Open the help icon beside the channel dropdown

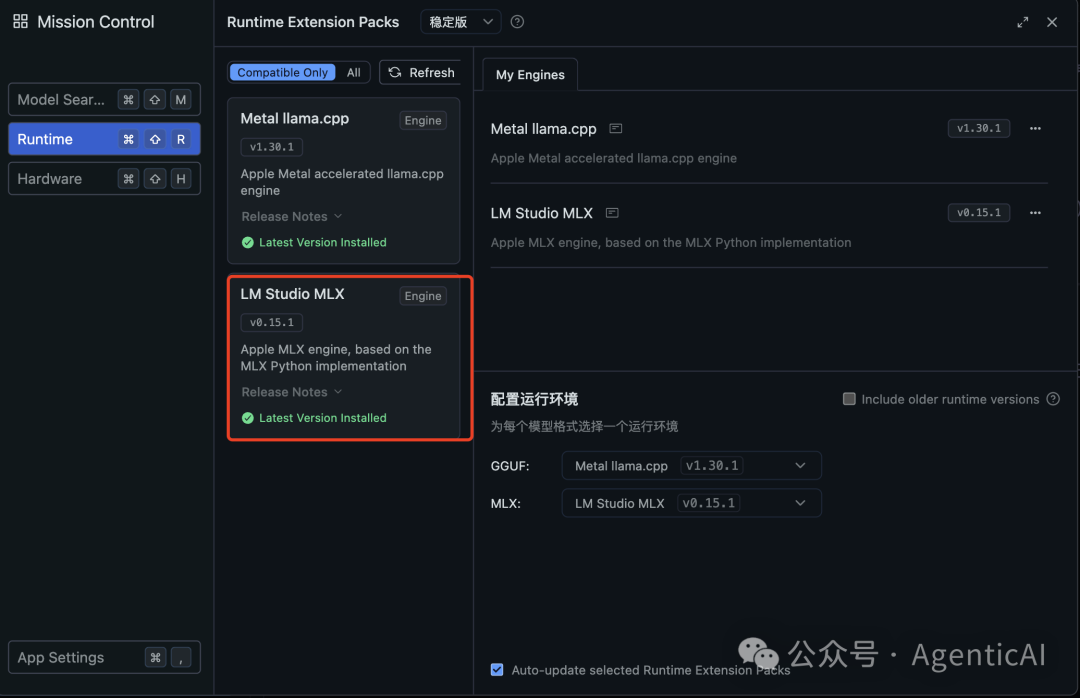[517, 22]
